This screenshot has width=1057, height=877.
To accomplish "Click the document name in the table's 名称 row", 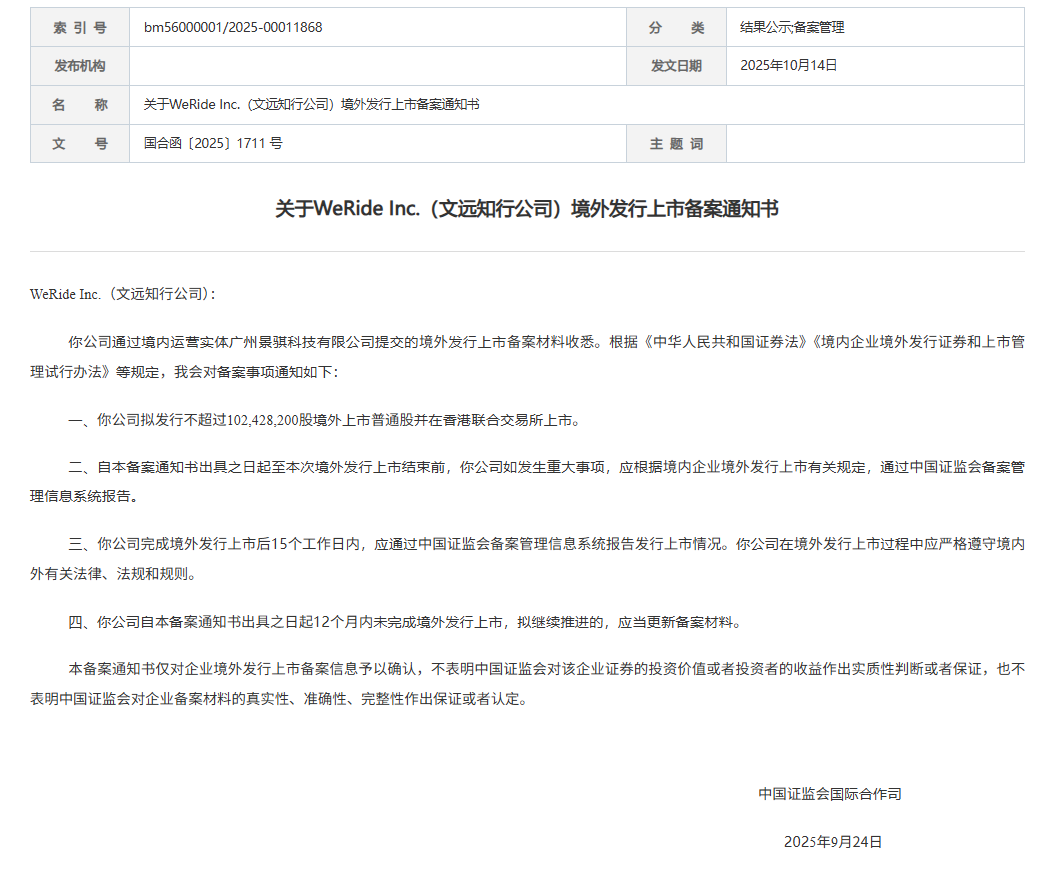I will coord(311,105).
